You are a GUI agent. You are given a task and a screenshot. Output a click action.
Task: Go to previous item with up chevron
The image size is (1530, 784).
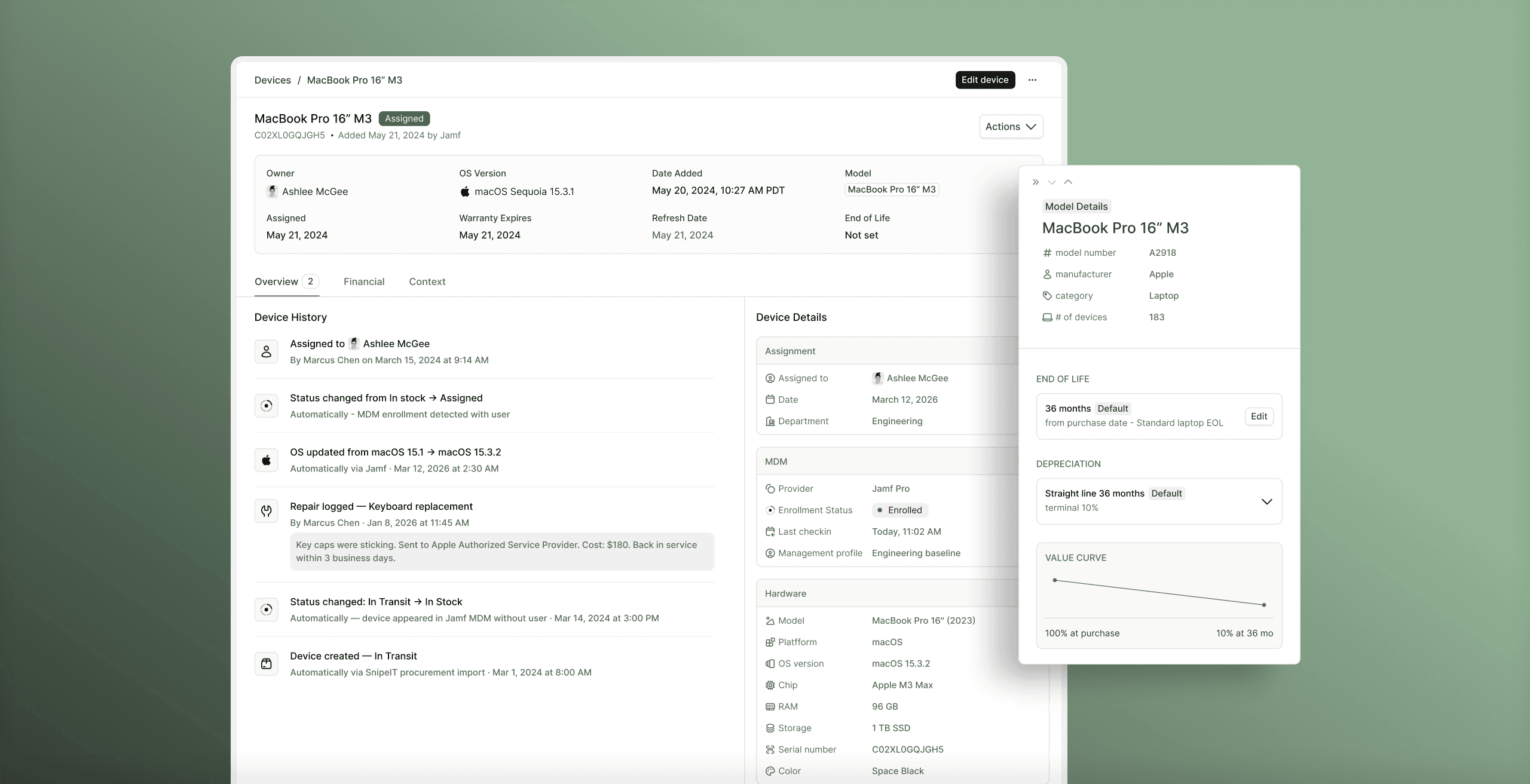point(1068,182)
